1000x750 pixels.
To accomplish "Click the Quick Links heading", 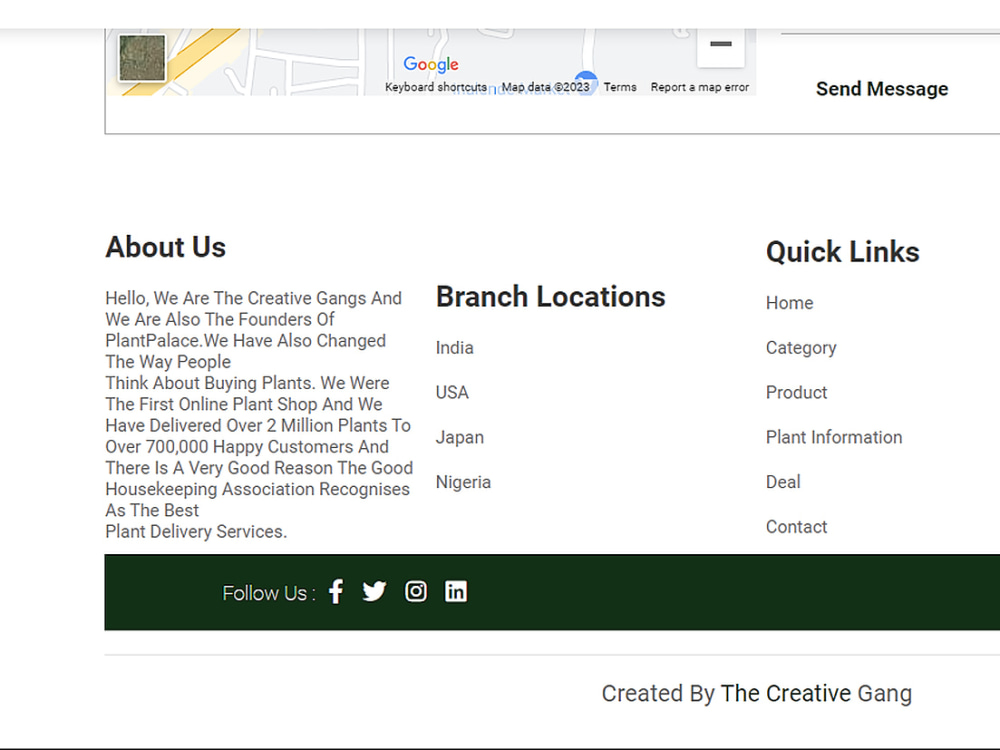I will pos(842,252).
